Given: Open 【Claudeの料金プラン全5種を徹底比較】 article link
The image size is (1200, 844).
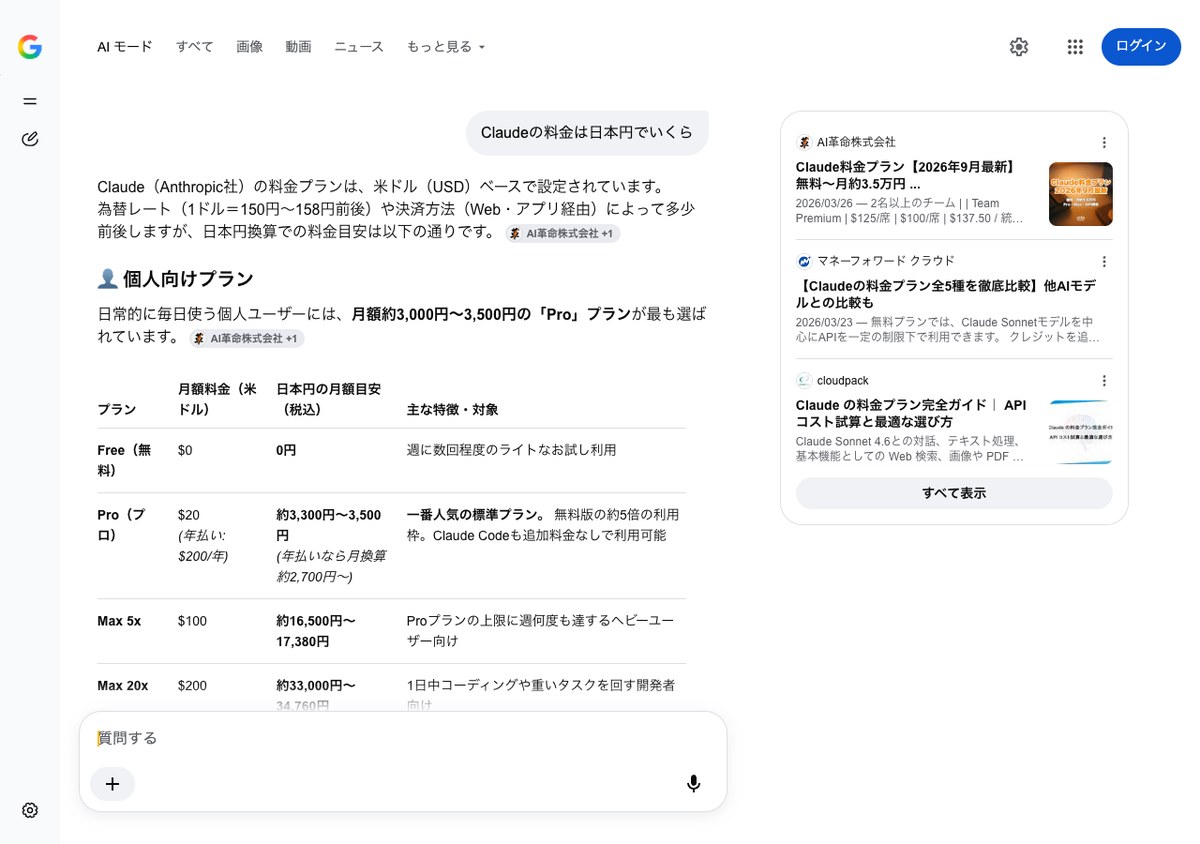Looking at the screenshot, I should 946,294.
